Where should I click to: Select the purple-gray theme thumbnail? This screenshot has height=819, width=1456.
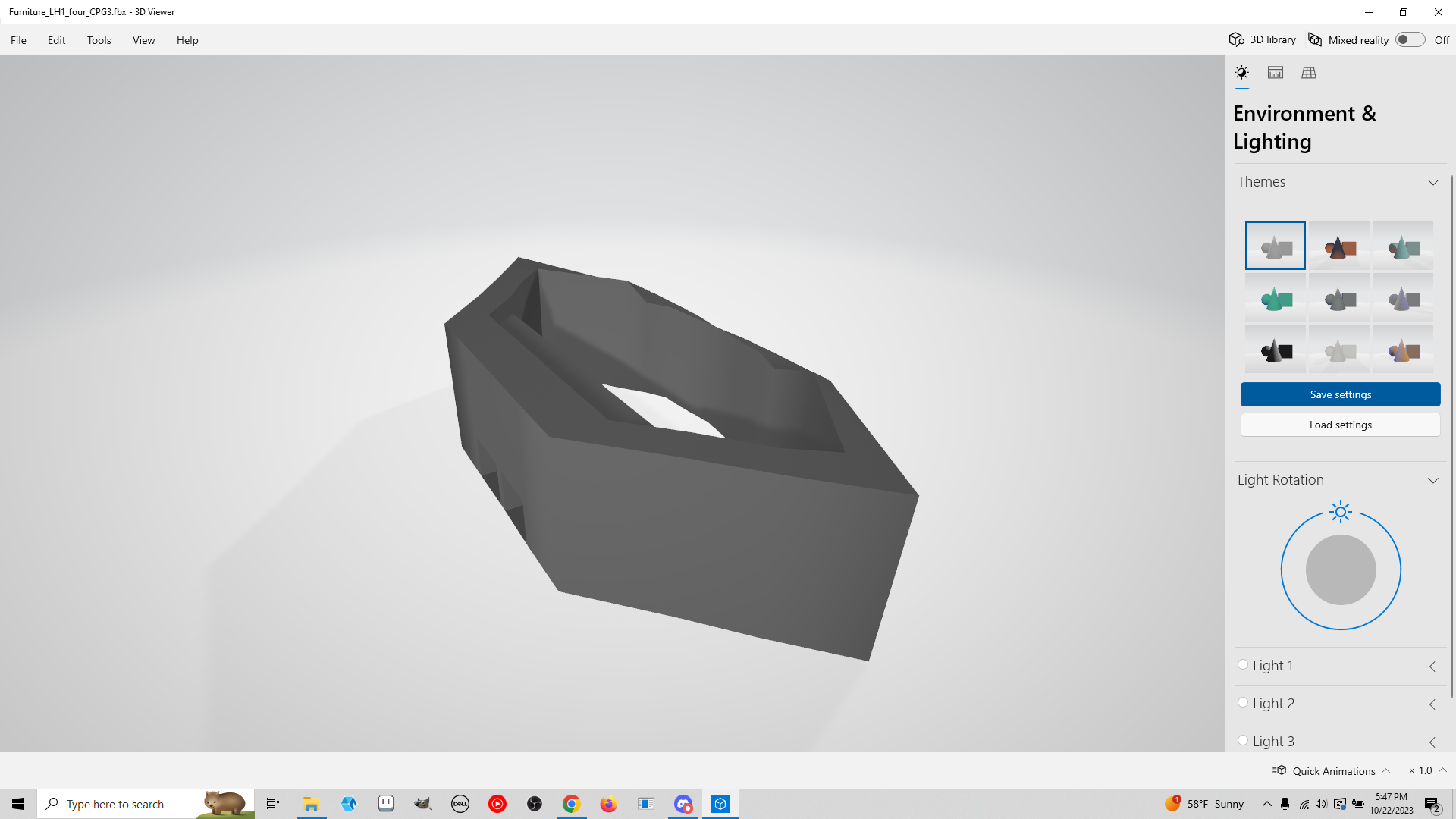pos(1403,297)
